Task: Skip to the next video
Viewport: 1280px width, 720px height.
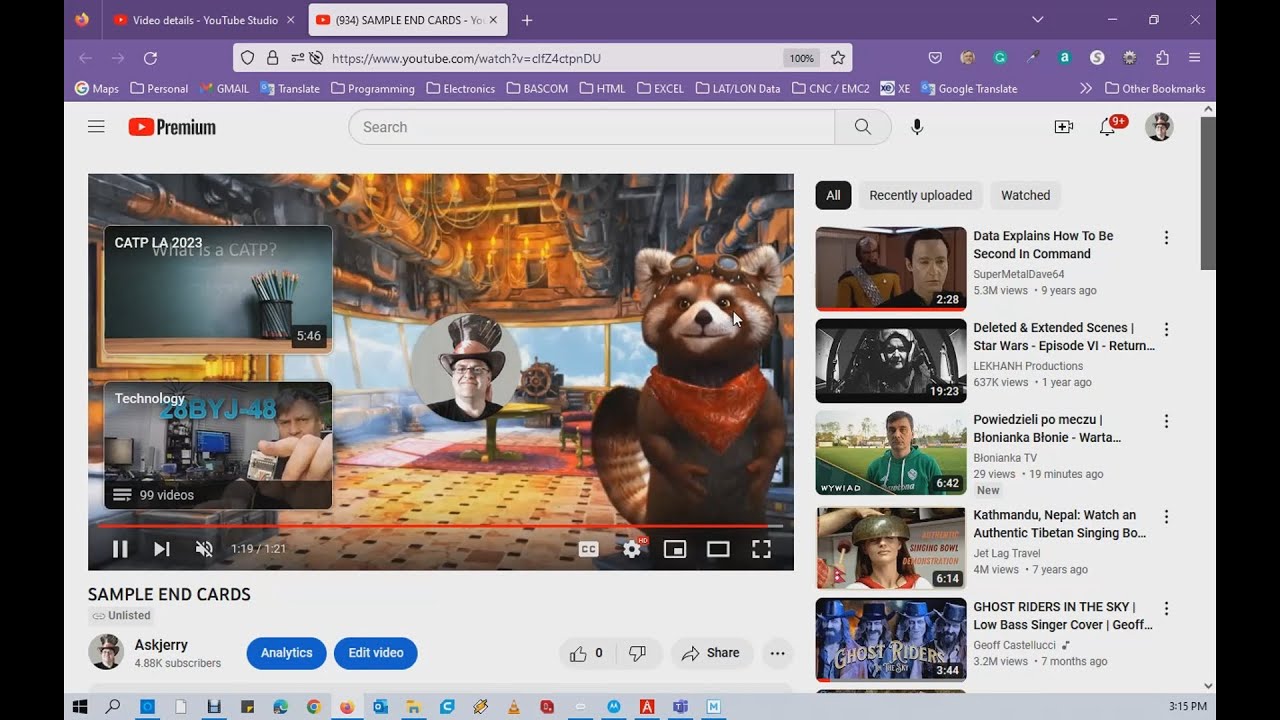Action: click(162, 549)
